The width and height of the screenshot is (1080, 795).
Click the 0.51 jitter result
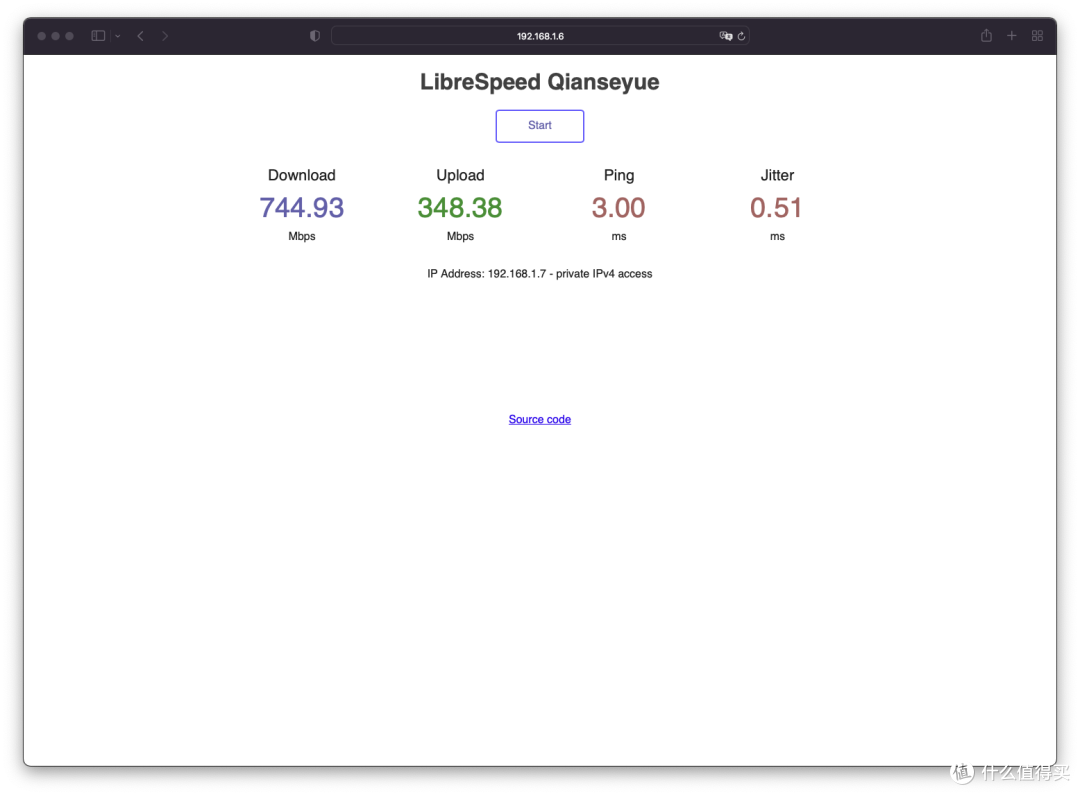(776, 208)
